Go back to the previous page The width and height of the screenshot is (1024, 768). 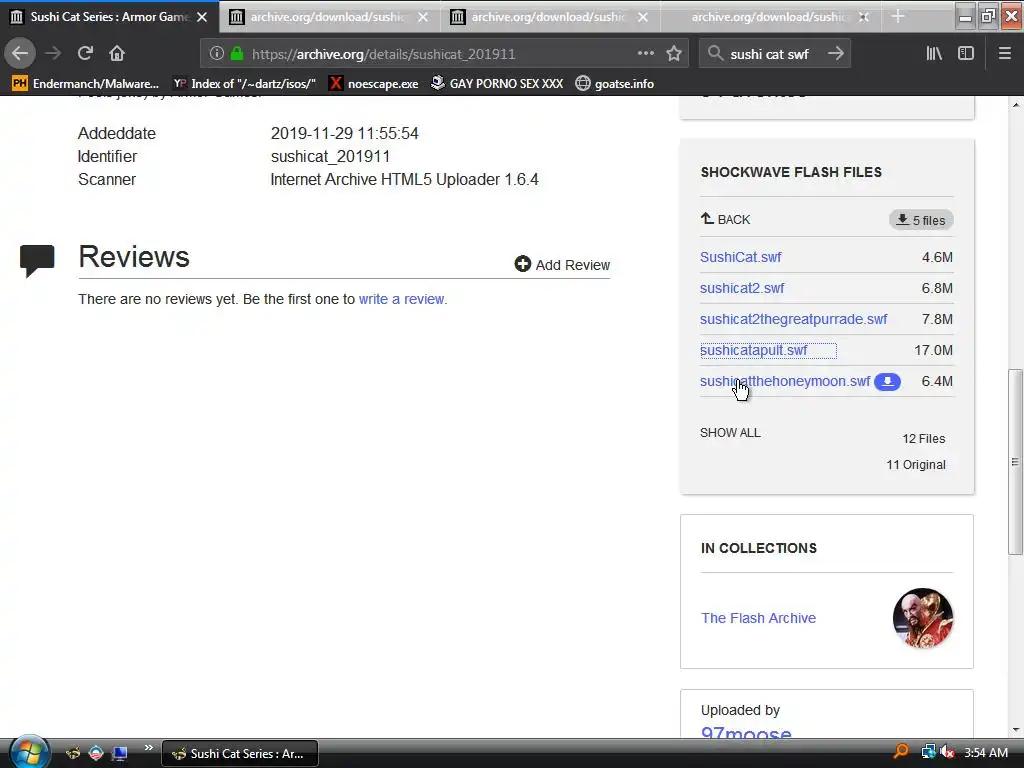[20, 53]
